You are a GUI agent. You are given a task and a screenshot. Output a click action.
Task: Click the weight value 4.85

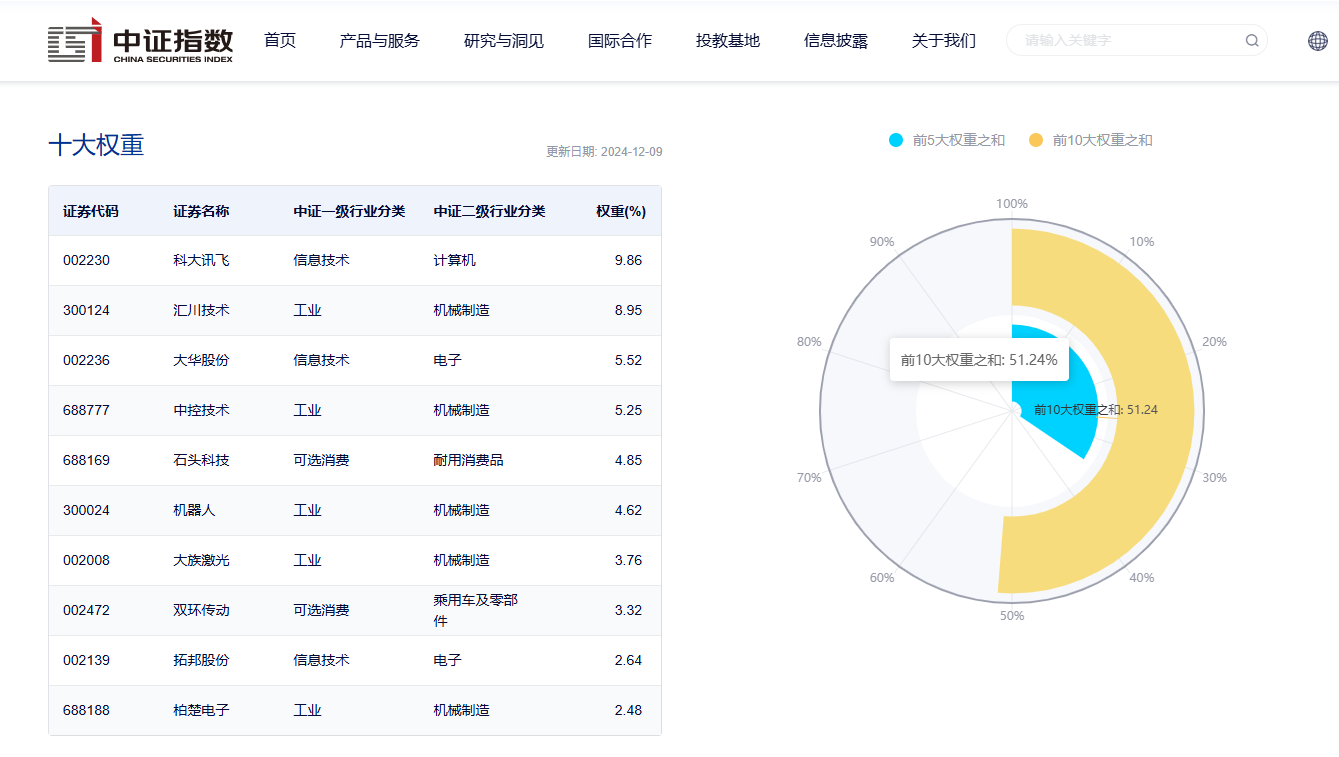coord(628,460)
